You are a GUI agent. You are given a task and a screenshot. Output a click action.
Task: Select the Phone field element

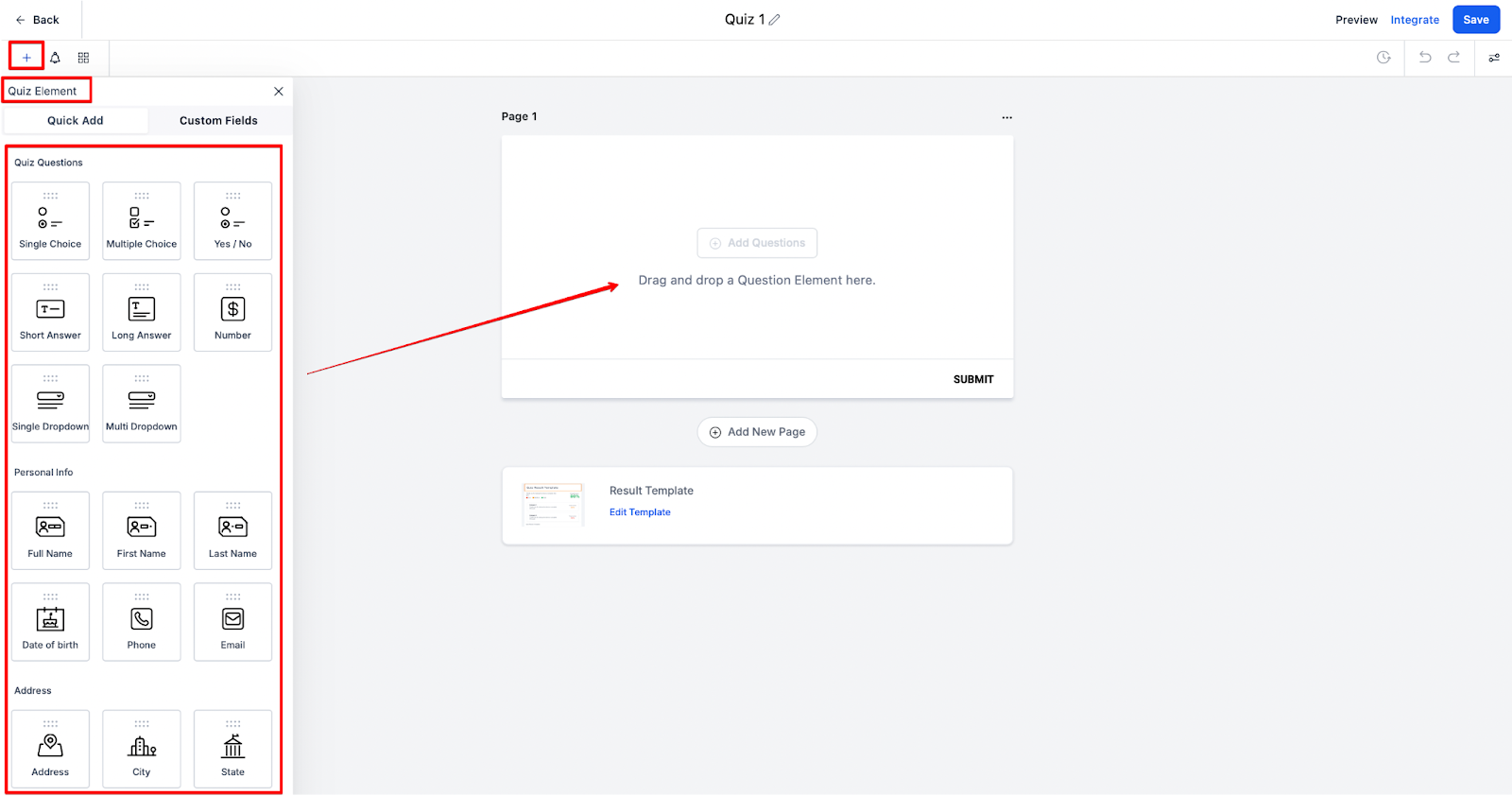point(142,622)
